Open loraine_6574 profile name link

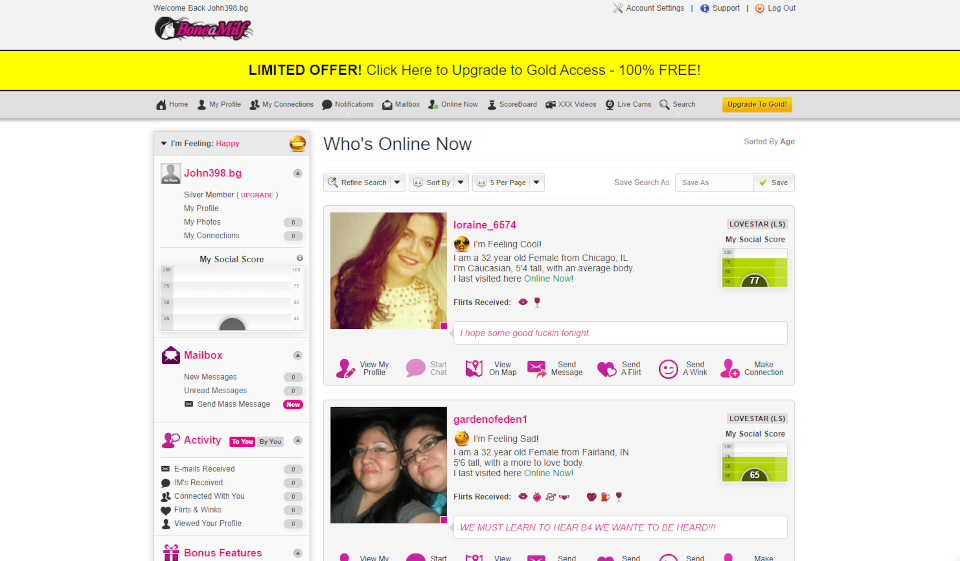coord(485,225)
